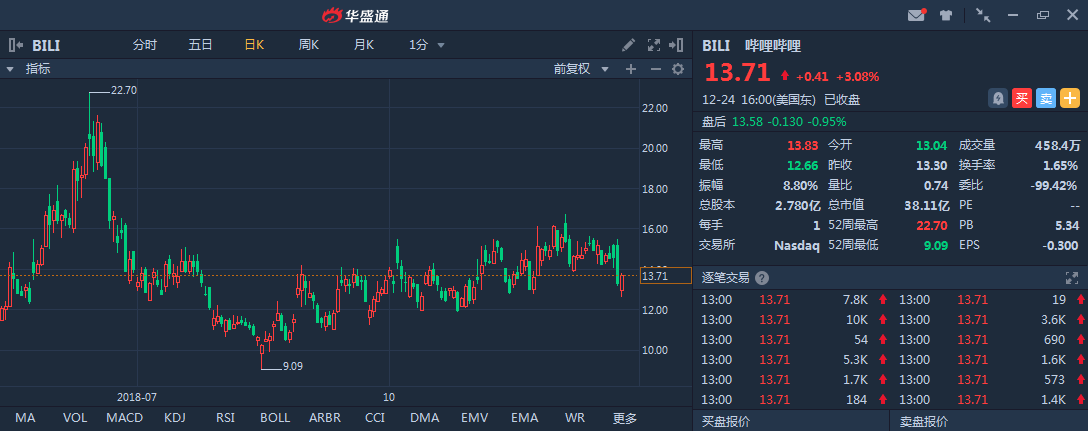Image resolution: width=1088 pixels, height=431 pixels.
Task: Expand the 指标 indicators panel
Action: pyautogui.click(x=10, y=69)
